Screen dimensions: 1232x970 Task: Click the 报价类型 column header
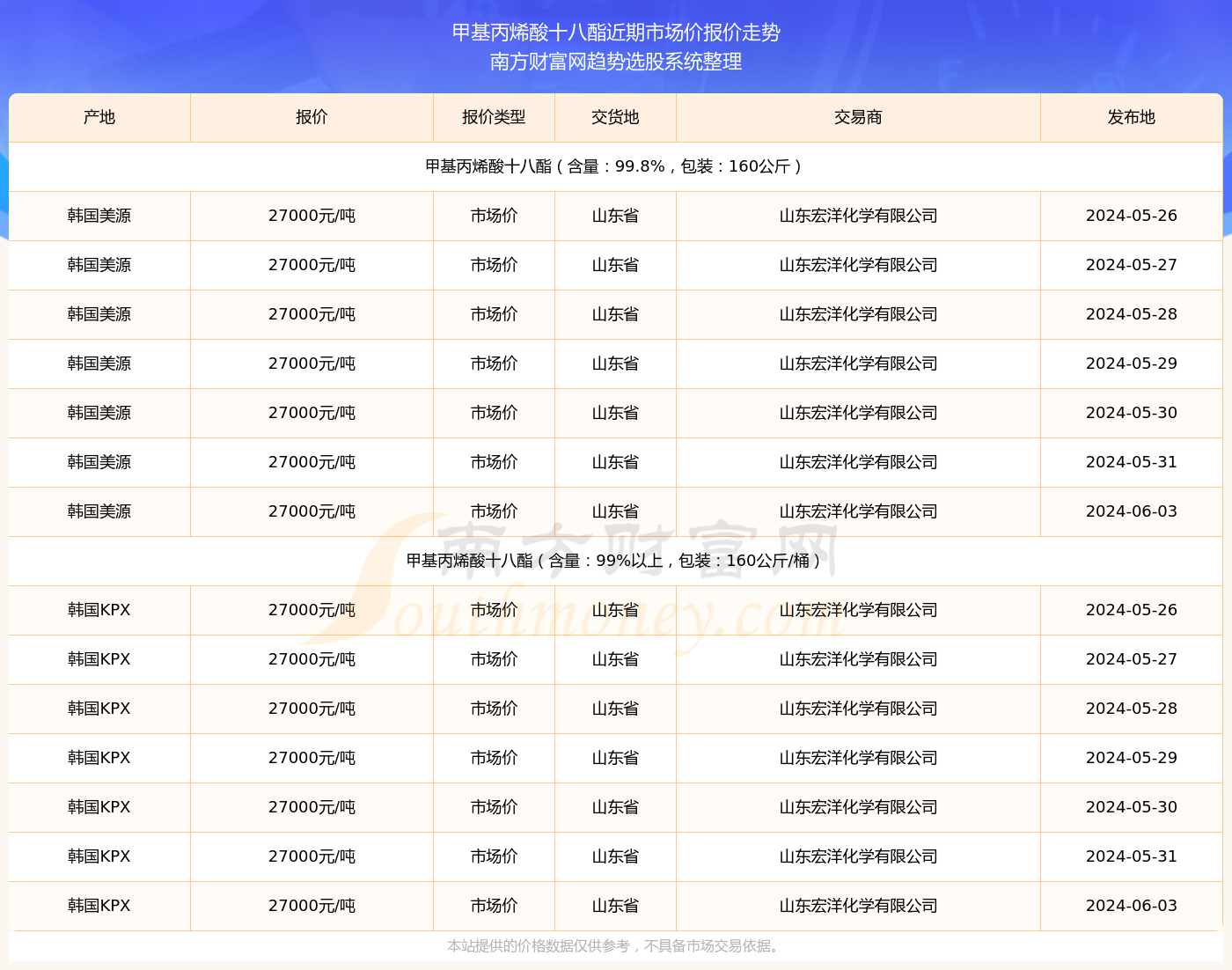point(494,117)
